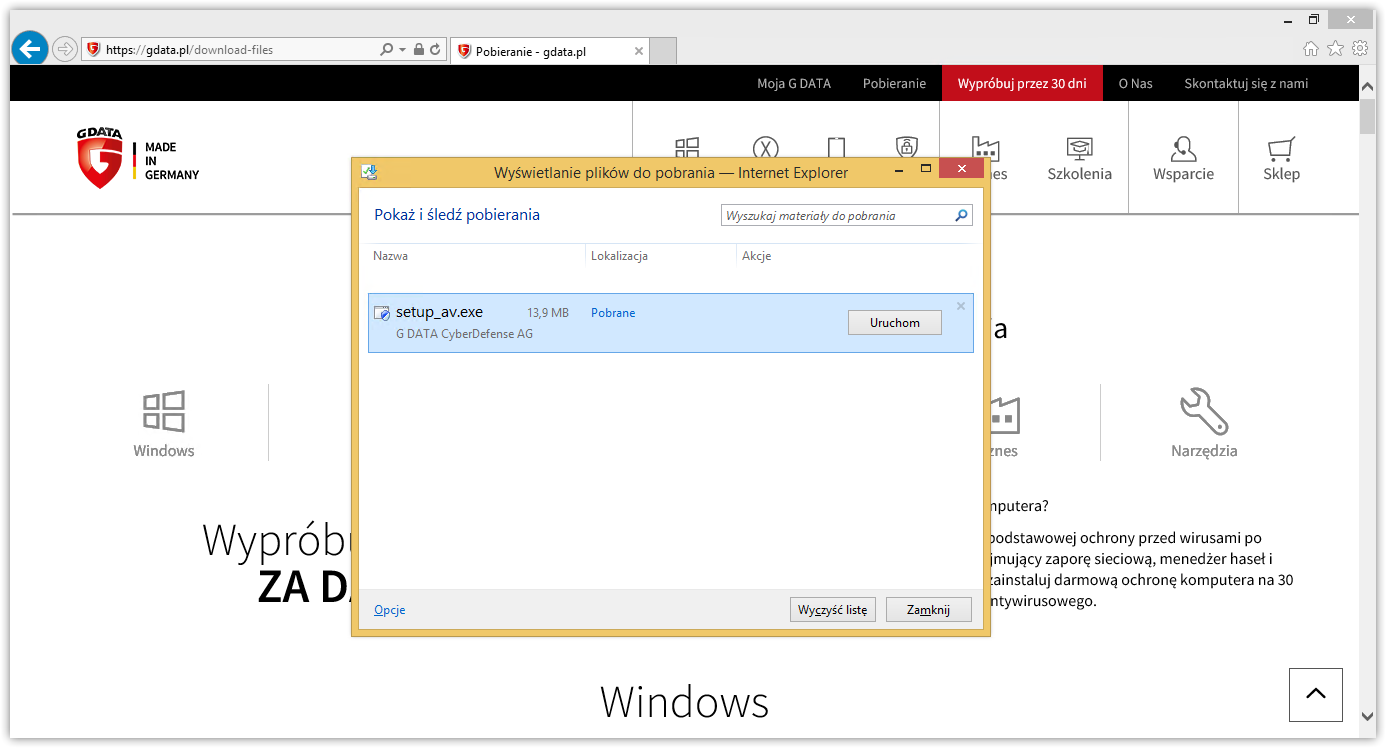Expand the address bar dropdown arrow
This screenshot has height=748, width=1386.
click(402, 49)
